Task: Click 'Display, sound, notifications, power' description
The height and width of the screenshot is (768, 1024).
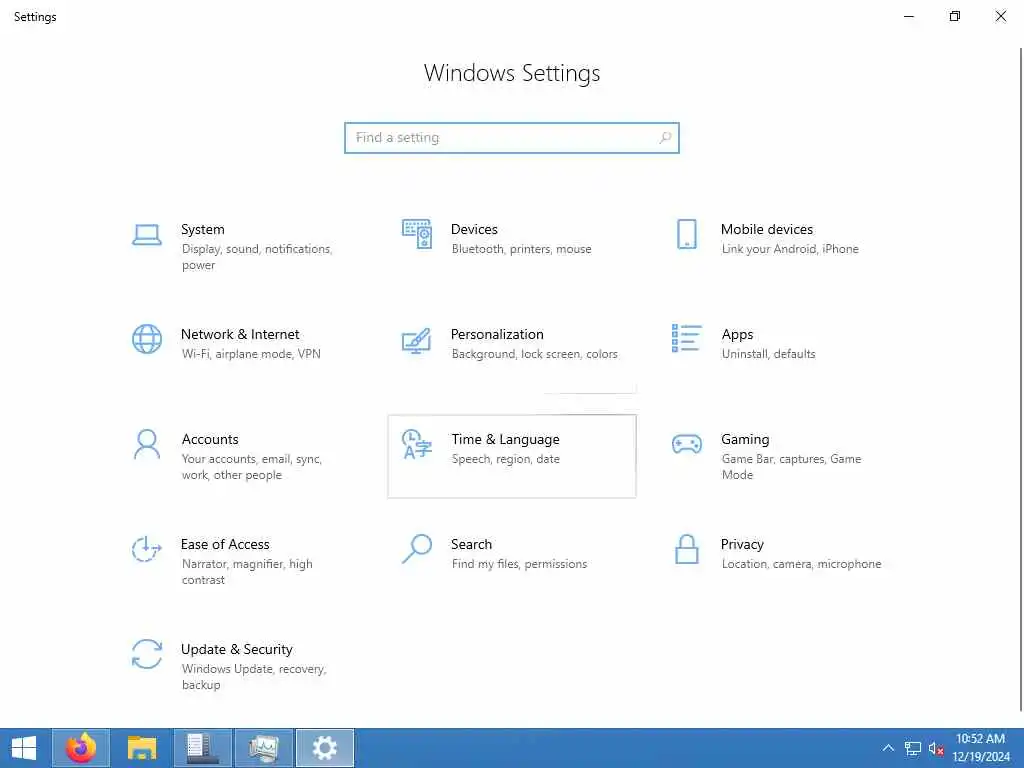Action: tap(257, 257)
